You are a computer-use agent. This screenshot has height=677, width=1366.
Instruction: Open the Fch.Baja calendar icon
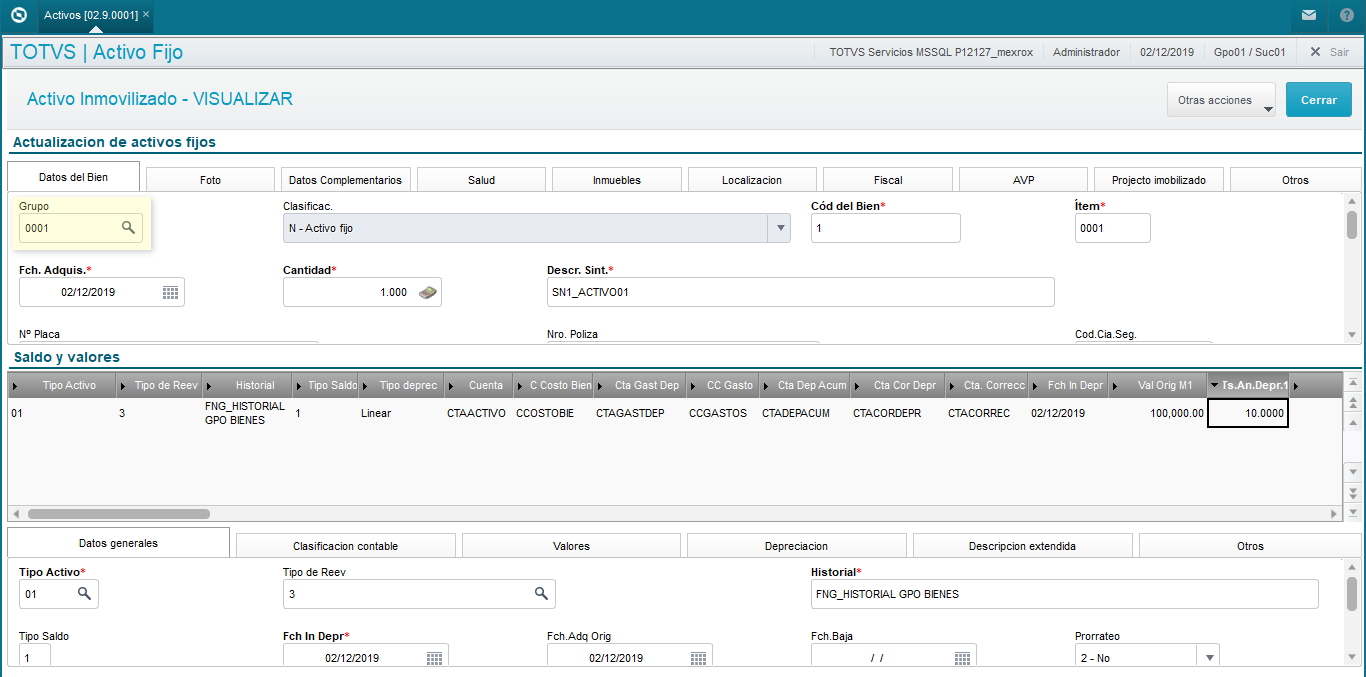pyautogui.click(x=962, y=658)
